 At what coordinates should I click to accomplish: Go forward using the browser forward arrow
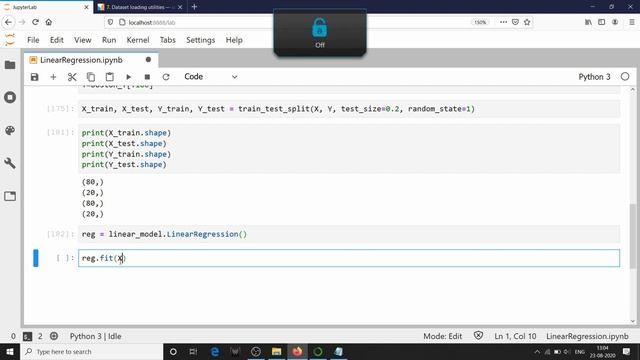pyautogui.click(x=22, y=22)
